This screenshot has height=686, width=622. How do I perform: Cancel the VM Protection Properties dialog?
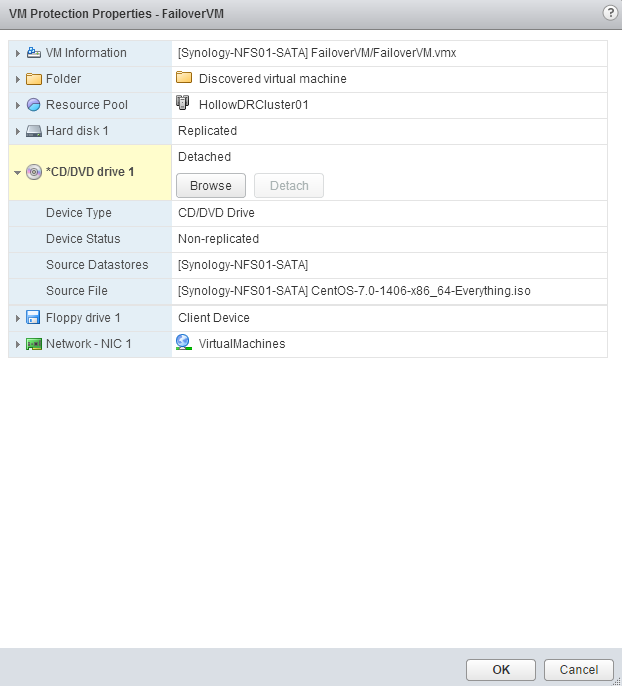point(579,669)
